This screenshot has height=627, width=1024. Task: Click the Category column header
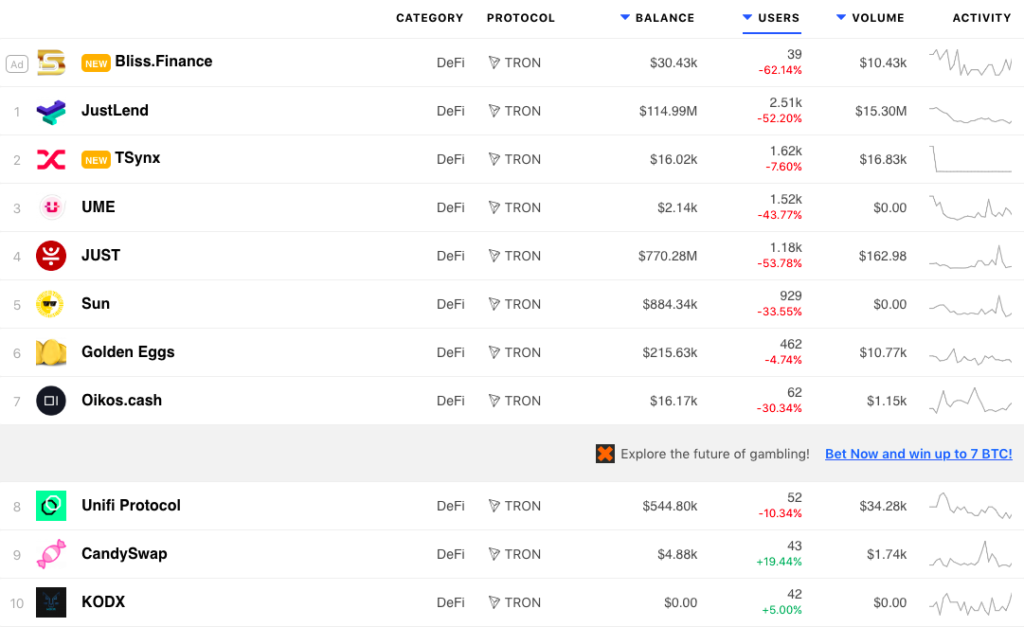pyautogui.click(x=430, y=18)
